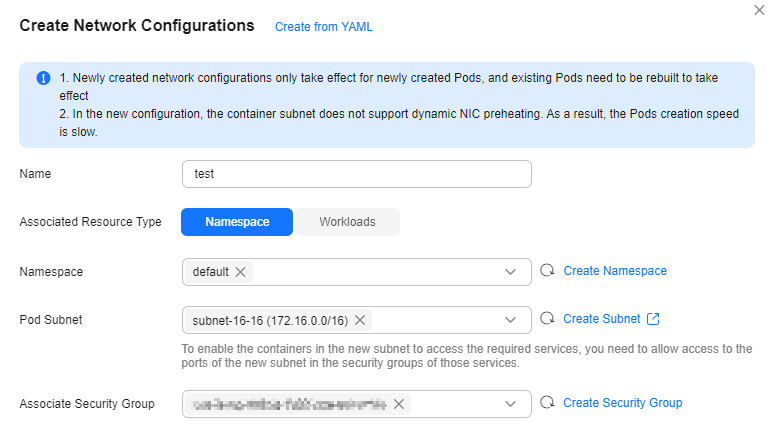The height and width of the screenshot is (439, 773).
Task: Refresh the security group list
Action: 547,402
